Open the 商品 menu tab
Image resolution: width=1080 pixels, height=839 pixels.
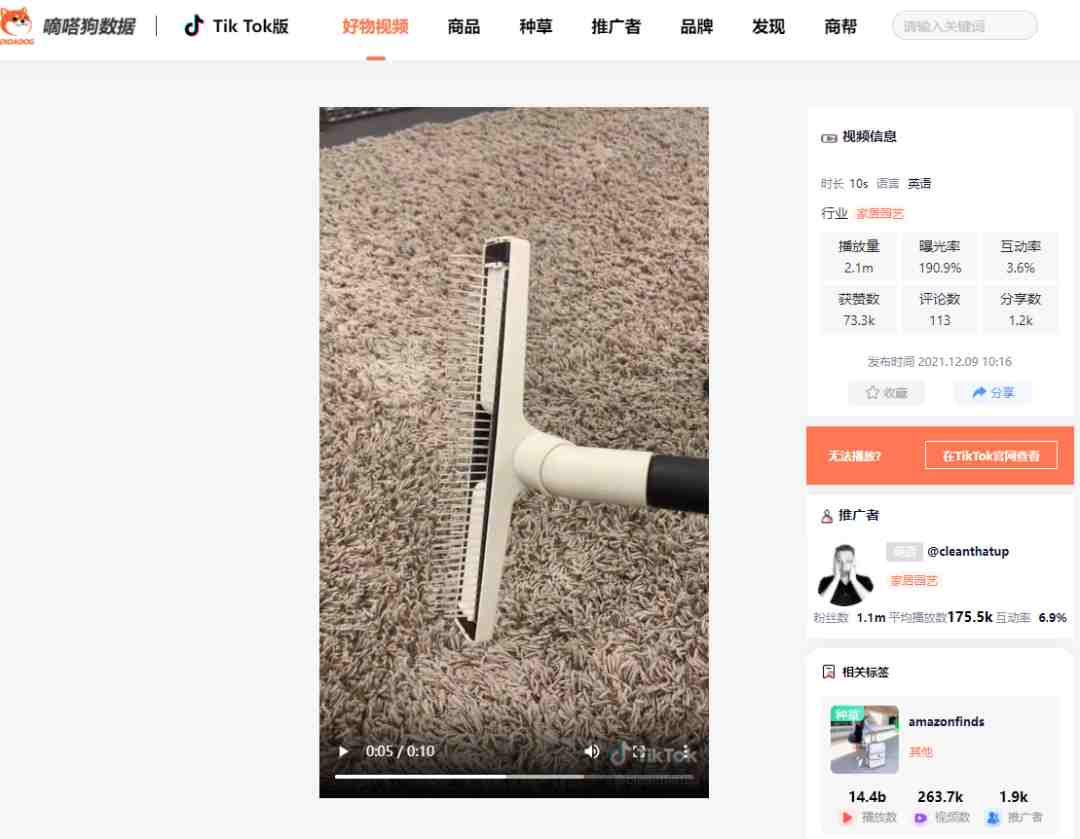click(x=464, y=27)
